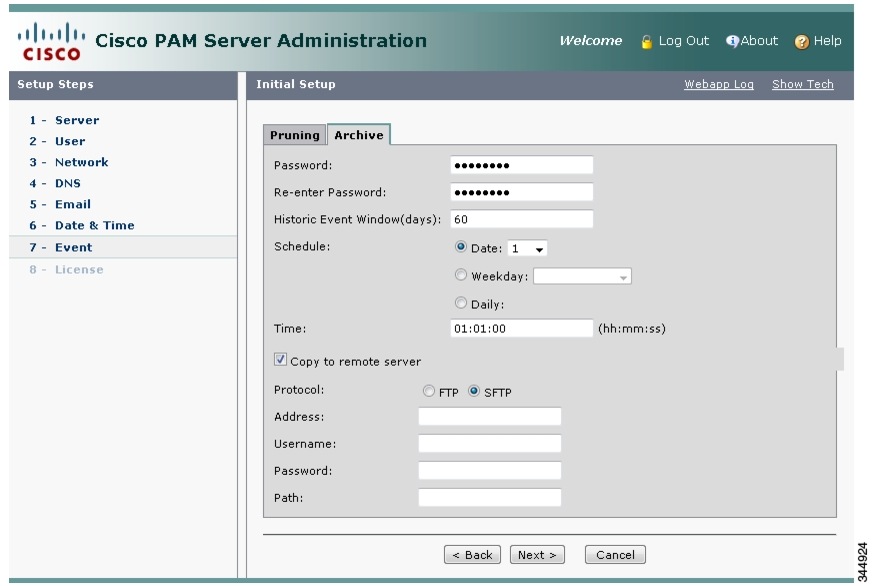Click the Log Out padlock icon
The height and width of the screenshot is (586, 879).
[x=646, y=42]
